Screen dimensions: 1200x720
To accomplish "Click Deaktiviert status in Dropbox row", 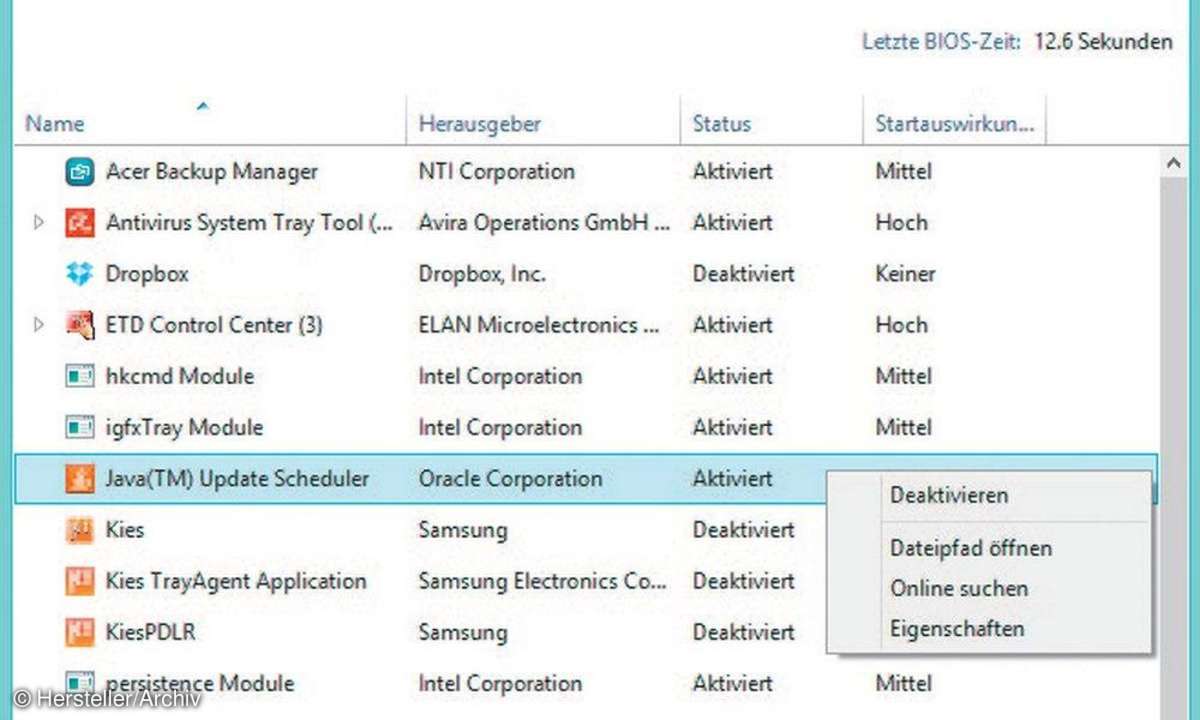I will point(743,274).
